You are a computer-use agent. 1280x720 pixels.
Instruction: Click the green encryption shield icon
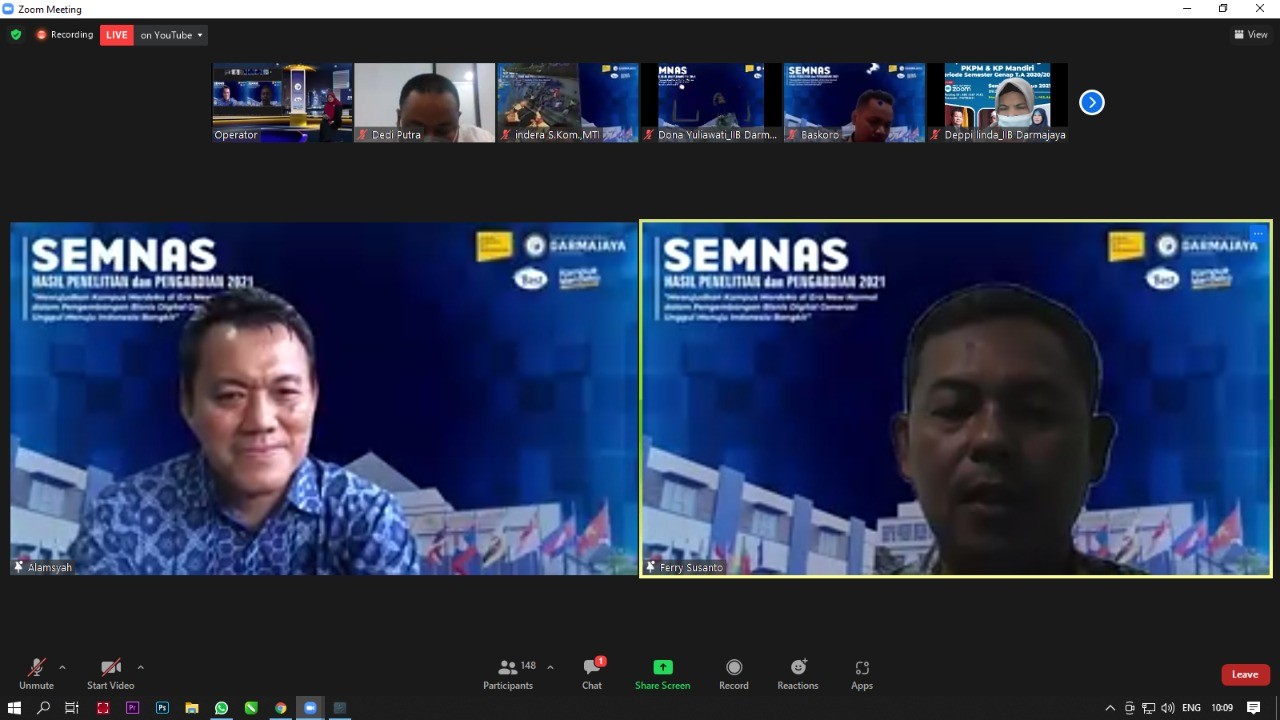pos(16,35)
